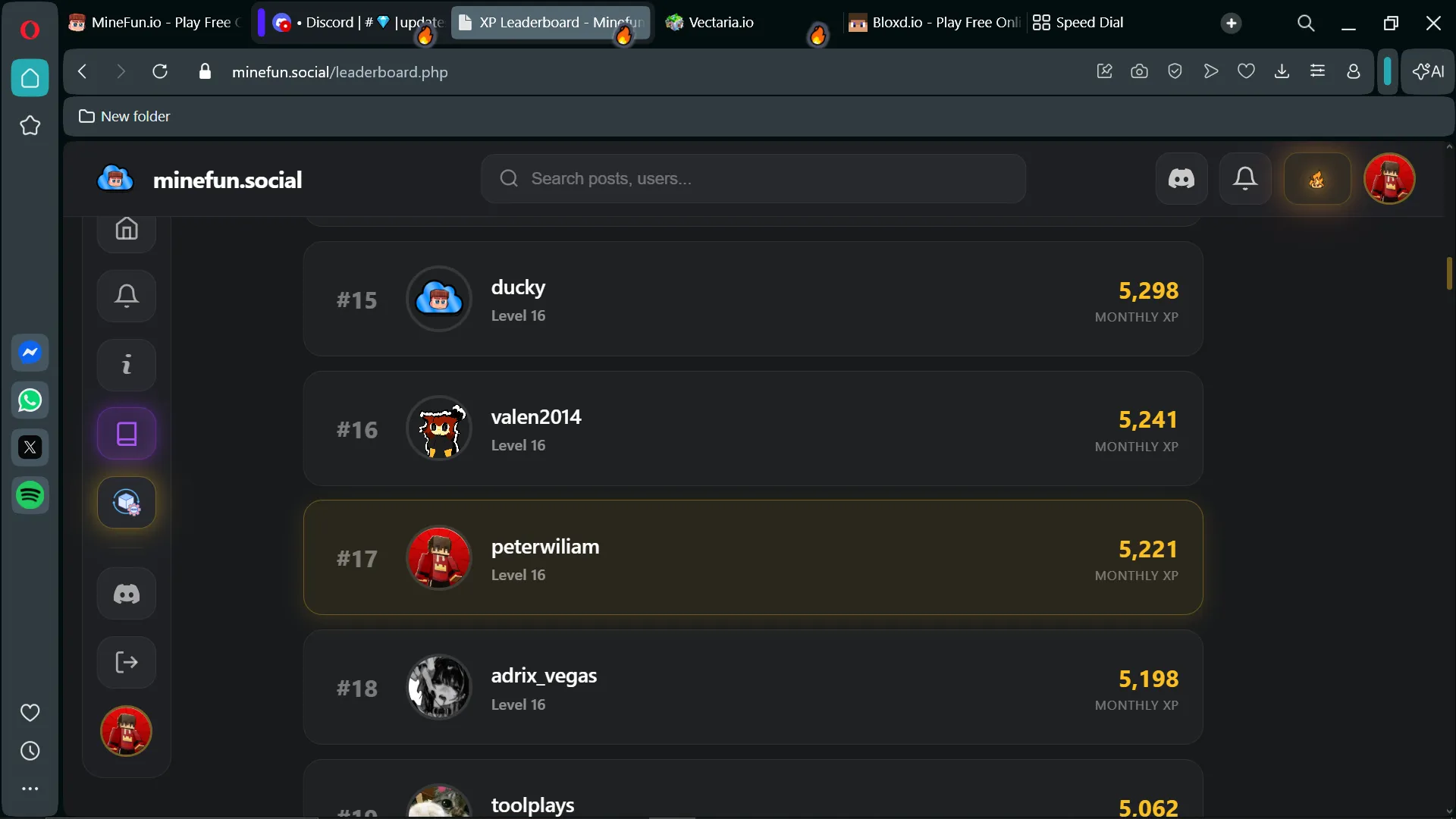Click the Opera Easy Setup icon
Viewport: 1456px width, 819px height.
click(x=1318, y=71)
